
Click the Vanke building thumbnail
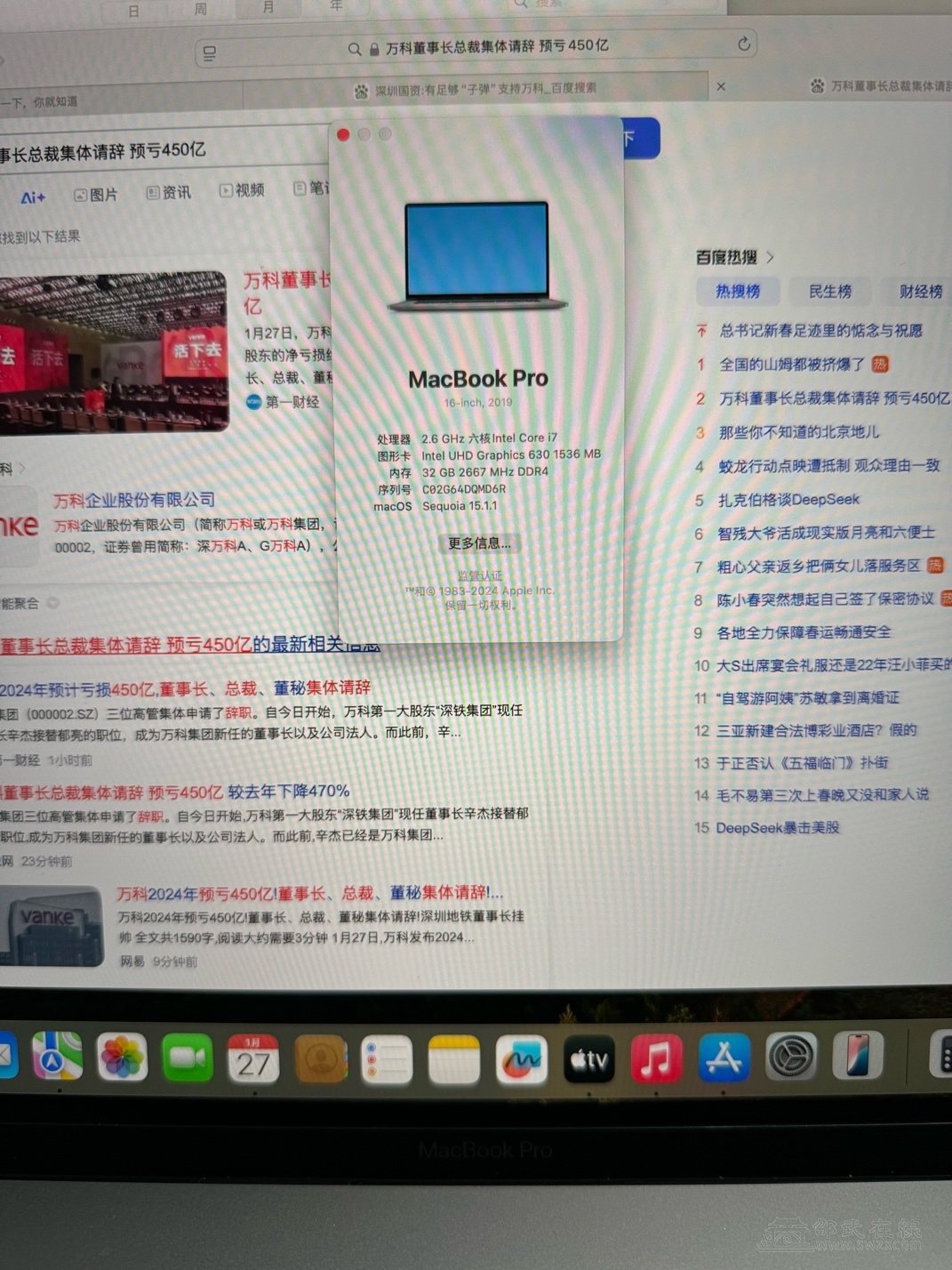pos(51,926)
